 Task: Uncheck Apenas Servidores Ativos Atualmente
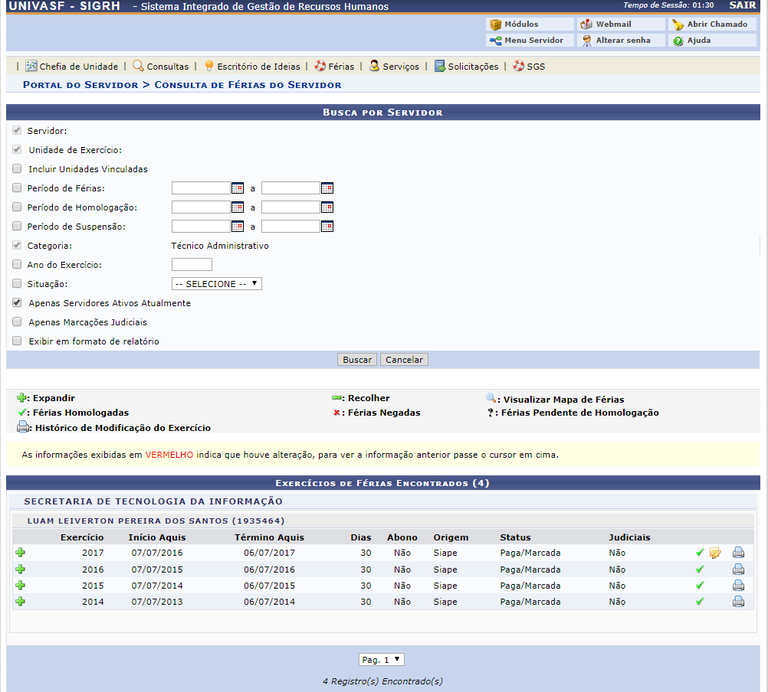point(17,303)
